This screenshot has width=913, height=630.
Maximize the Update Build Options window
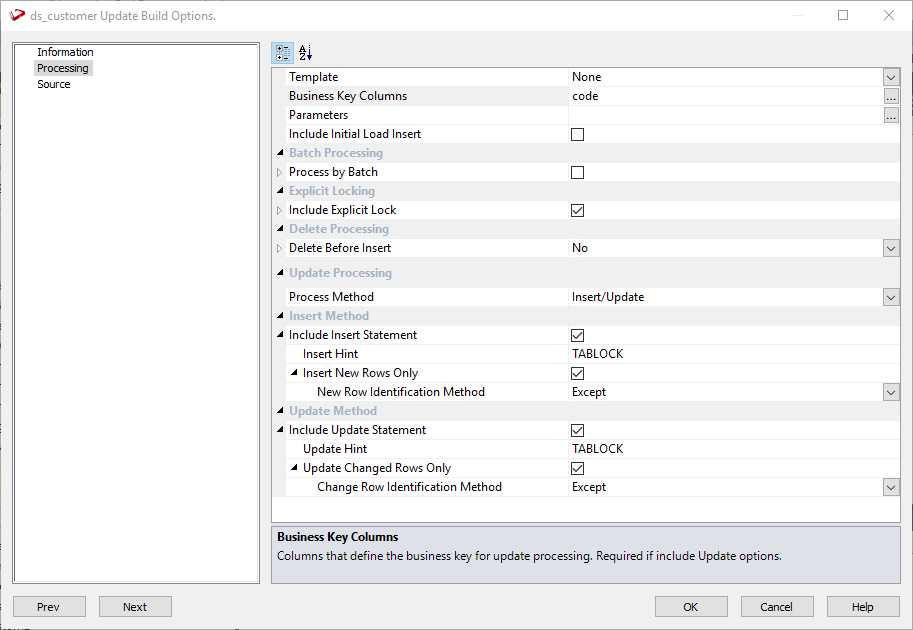click(x=843, y=15)
